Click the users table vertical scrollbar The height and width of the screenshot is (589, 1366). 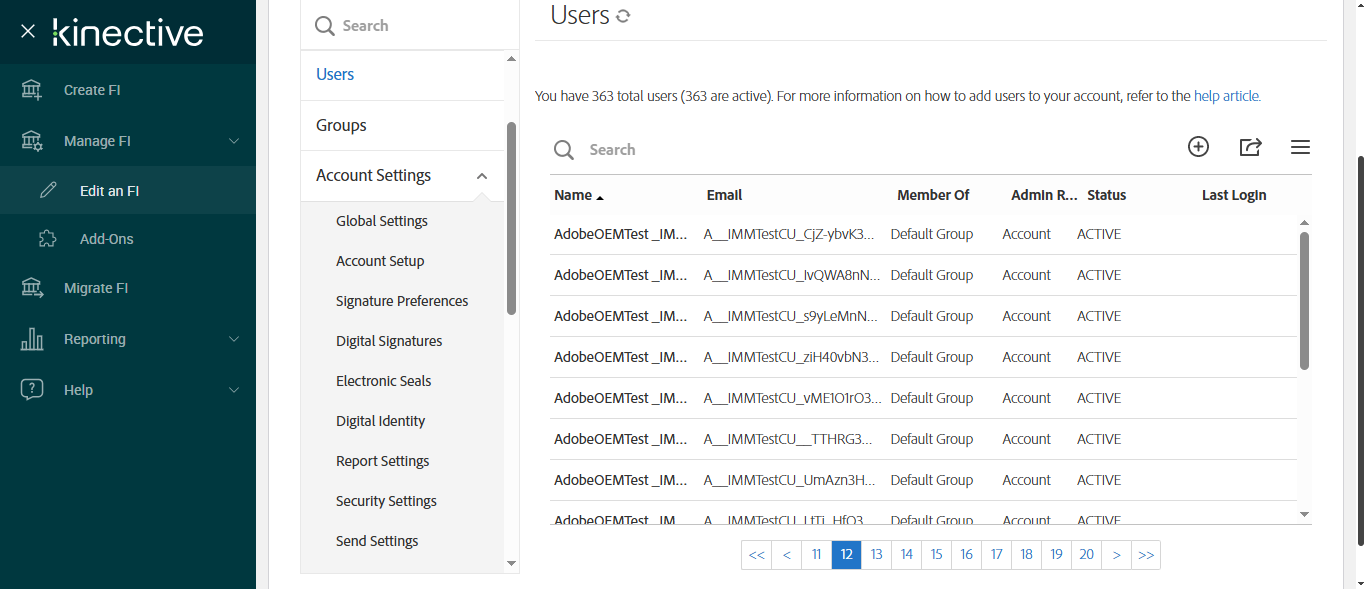tap(1304, 300)
